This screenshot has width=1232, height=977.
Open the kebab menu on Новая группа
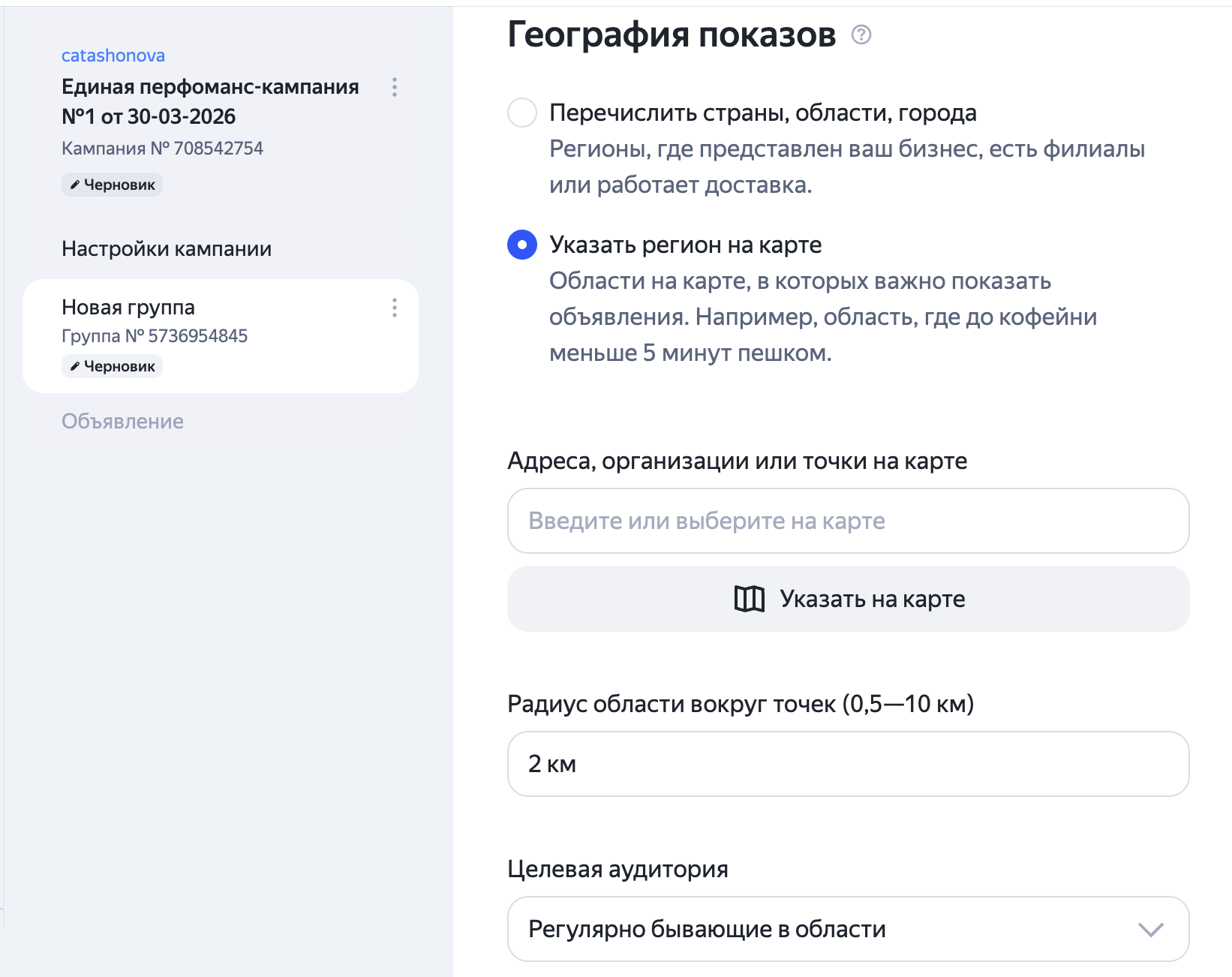pyautogui.click(x=394, y=308)
